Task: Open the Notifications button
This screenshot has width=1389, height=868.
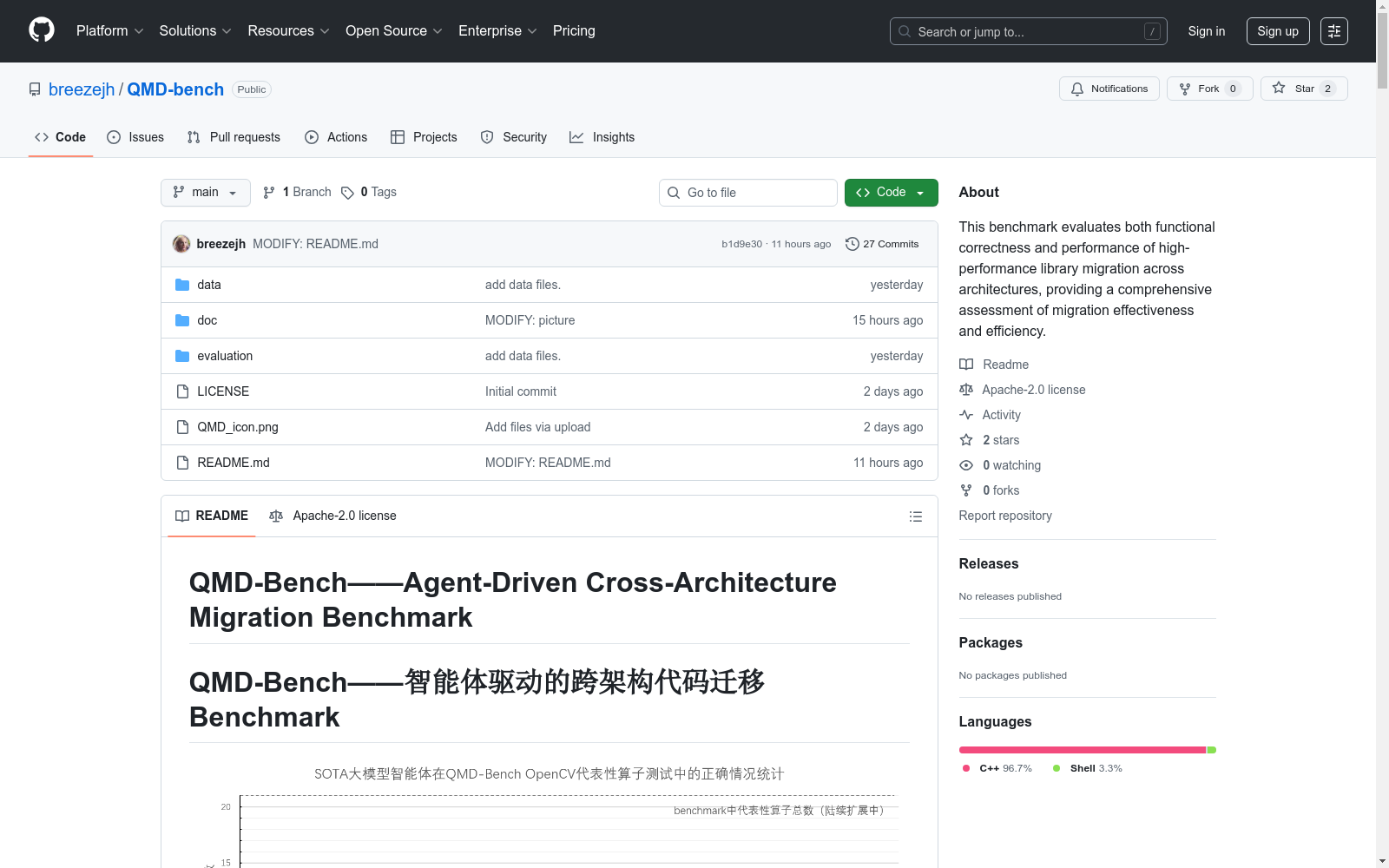Action: [1109, 89]
